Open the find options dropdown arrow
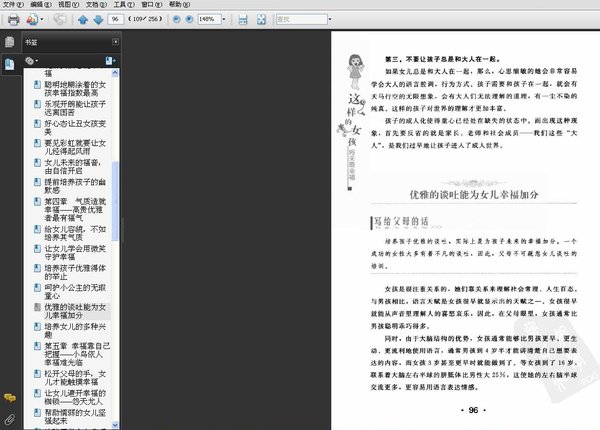600x430 pixels. [330, 19]
